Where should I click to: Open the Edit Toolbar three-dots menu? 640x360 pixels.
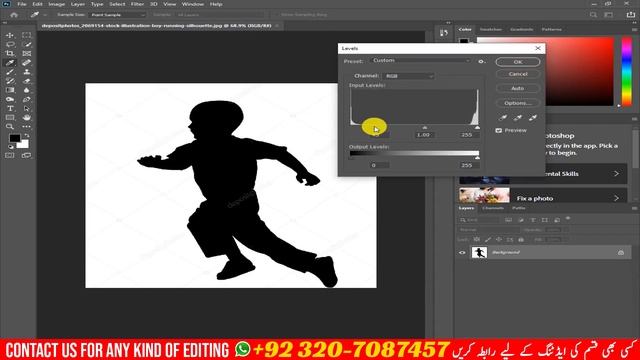tap(27, 127)
